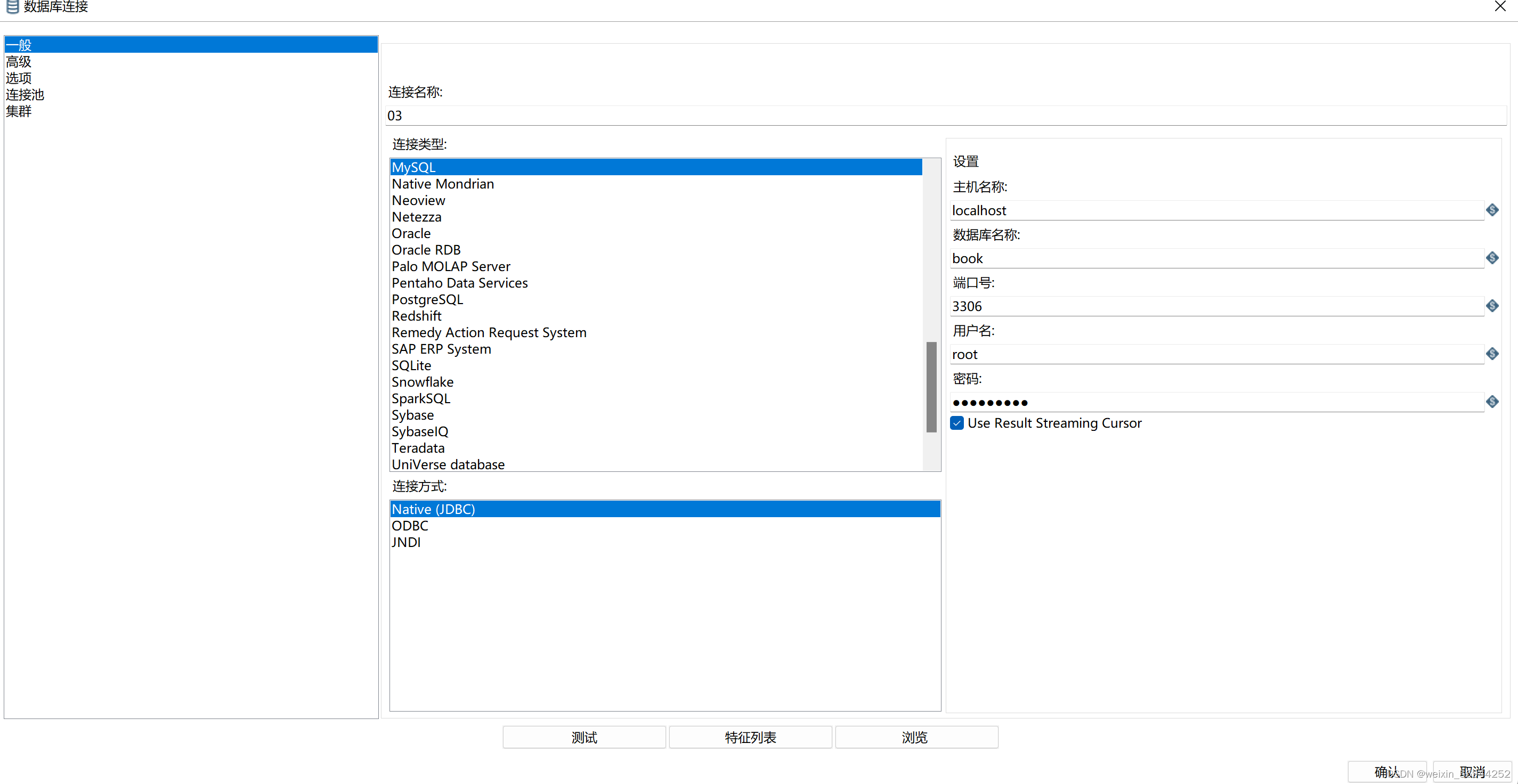Choose ODBC connection method
This screenshot has width=1518, height=784.
click(x=410, y=525)
